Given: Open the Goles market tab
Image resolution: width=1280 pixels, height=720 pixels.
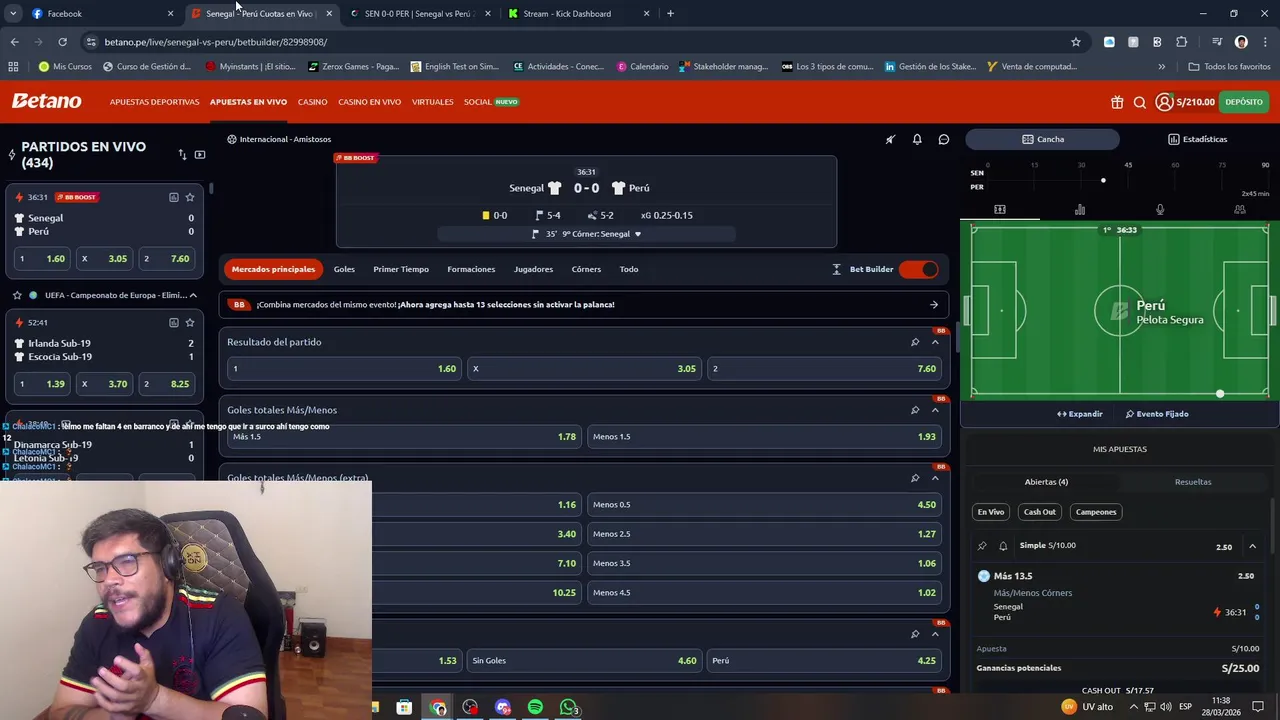Looking at the screenshot, I should coord(344,269).
